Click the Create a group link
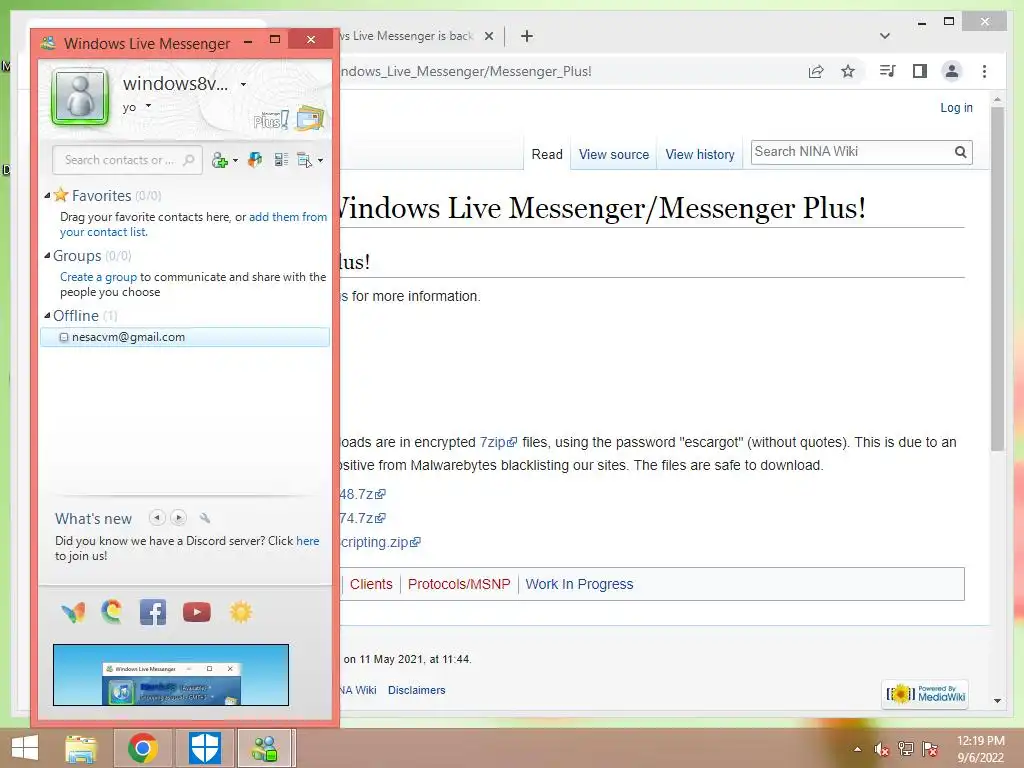Viewport: 1024px width, 768px height. click(99, 277)
